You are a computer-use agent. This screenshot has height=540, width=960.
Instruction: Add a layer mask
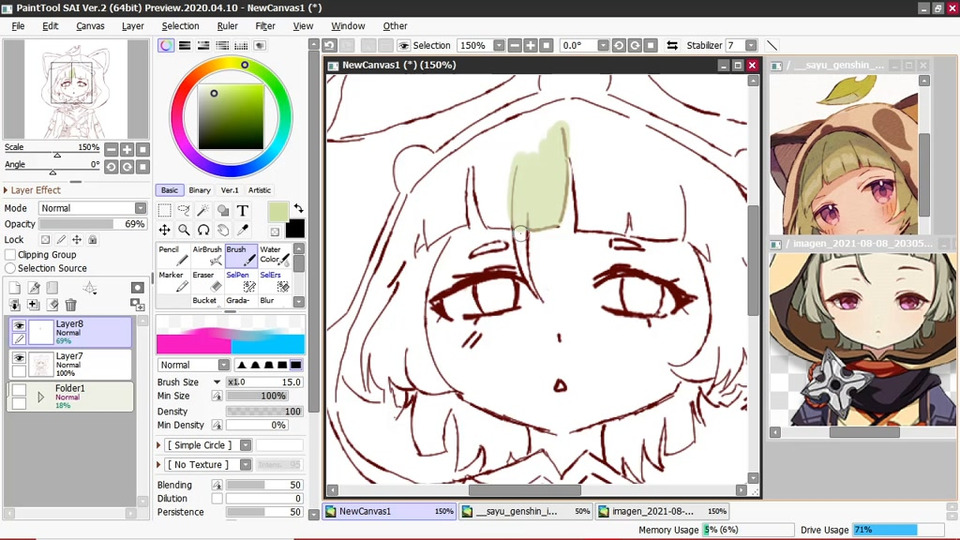137,288
